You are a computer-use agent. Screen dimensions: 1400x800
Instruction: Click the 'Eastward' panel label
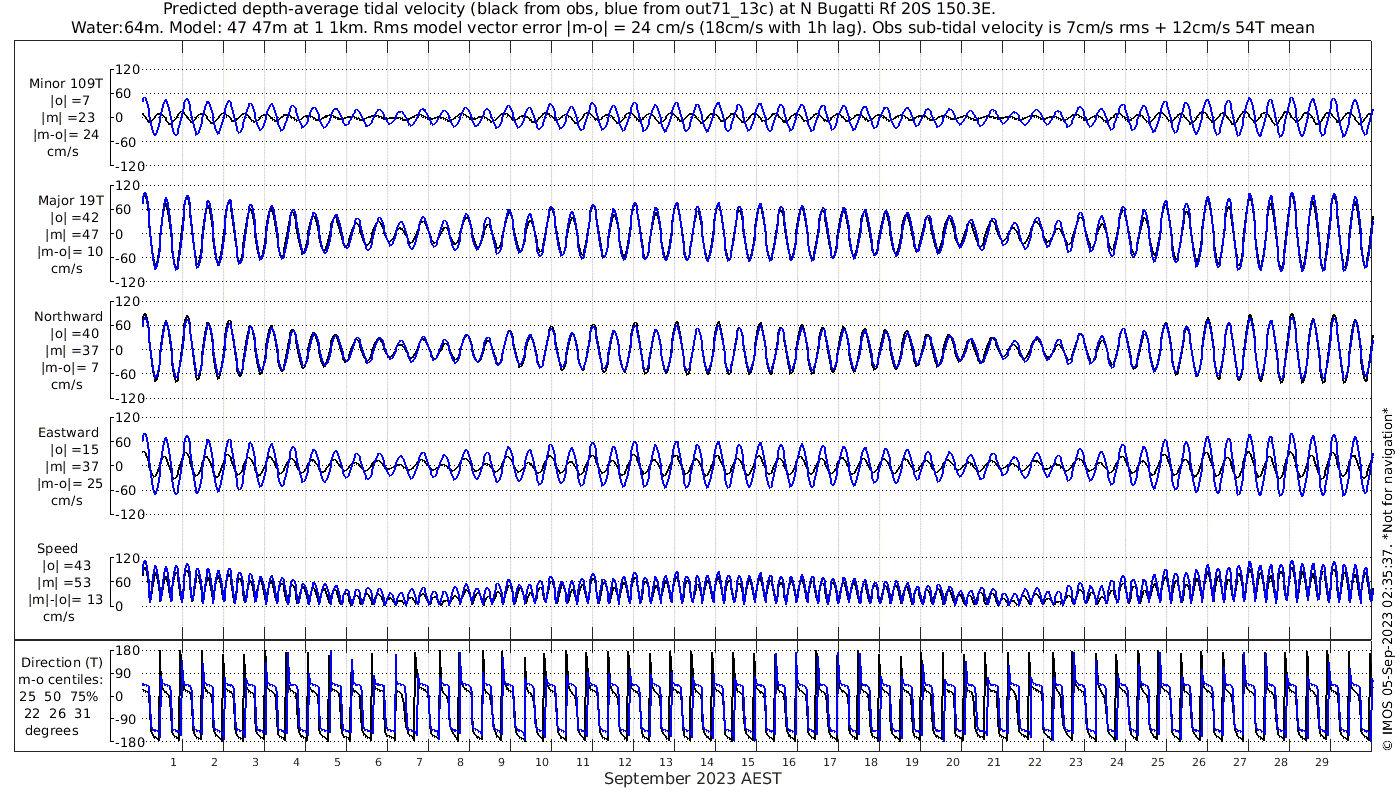coord(68,433)
